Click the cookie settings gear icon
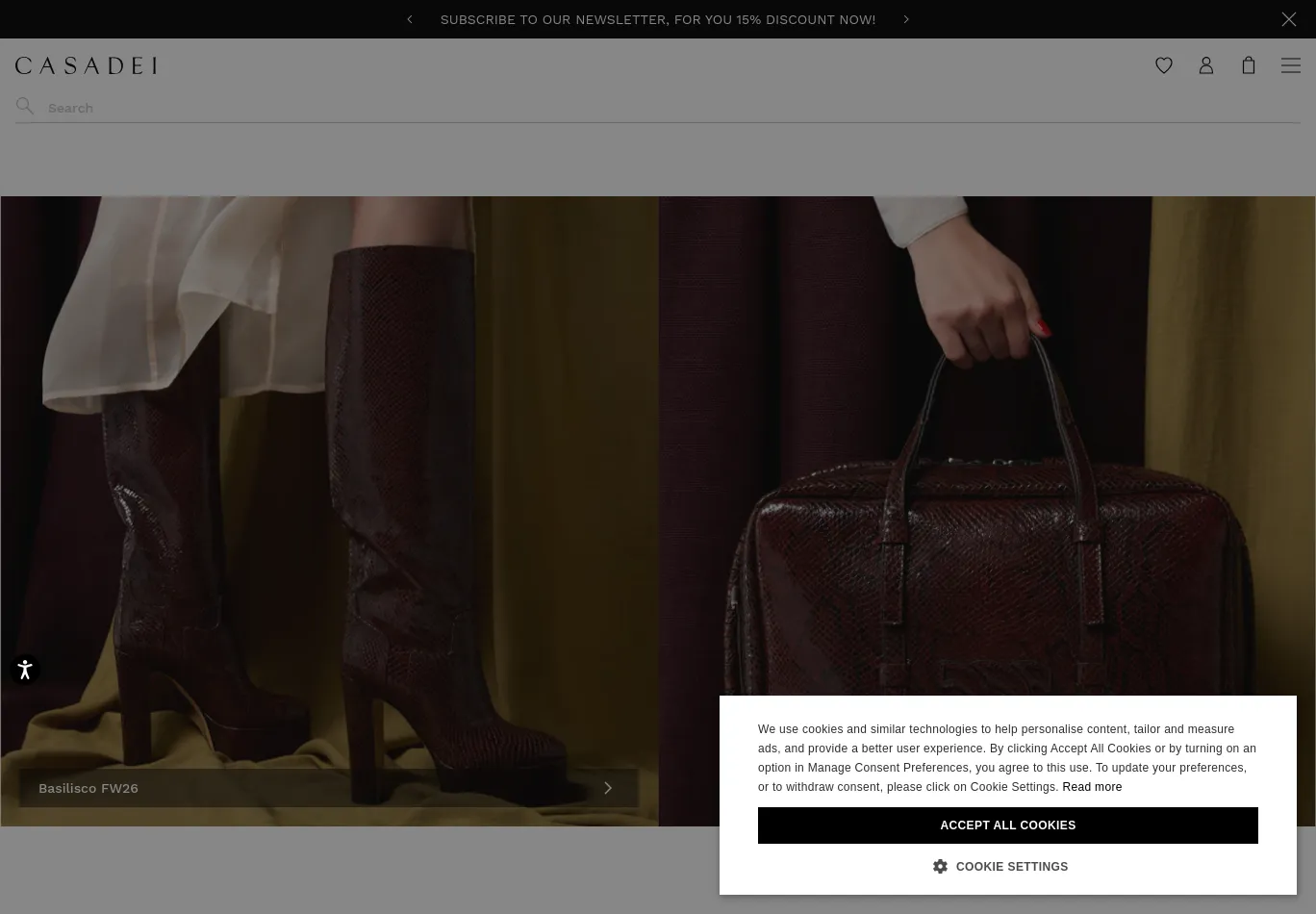Image resolution: width=1316 pixels, height=914 pixels. tap(940, 867)
